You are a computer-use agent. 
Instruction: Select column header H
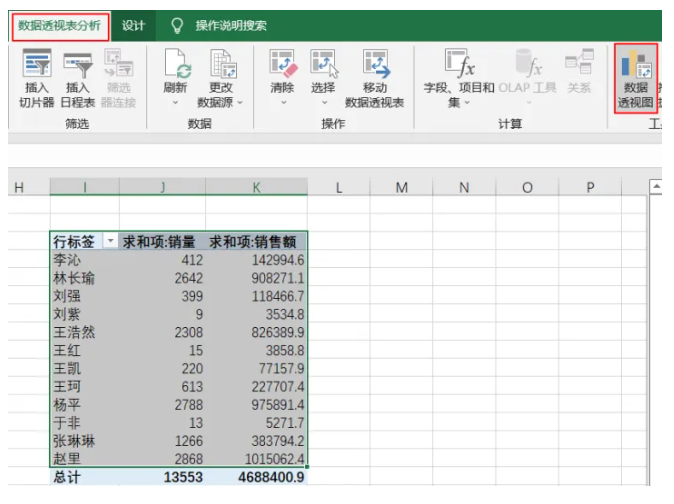pyautogui.click(x=19, y=187)
